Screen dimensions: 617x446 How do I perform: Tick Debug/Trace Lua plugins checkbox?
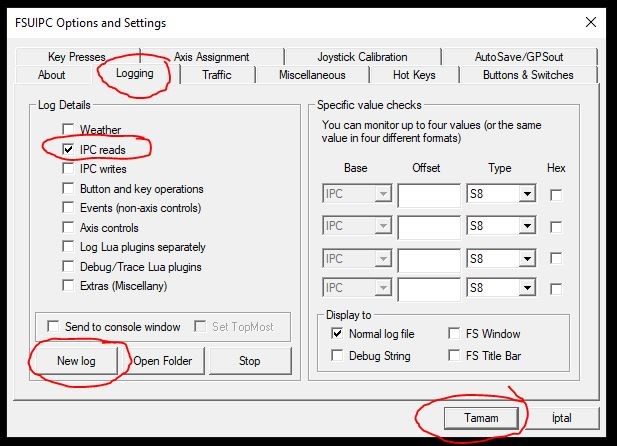pos(68,266)
